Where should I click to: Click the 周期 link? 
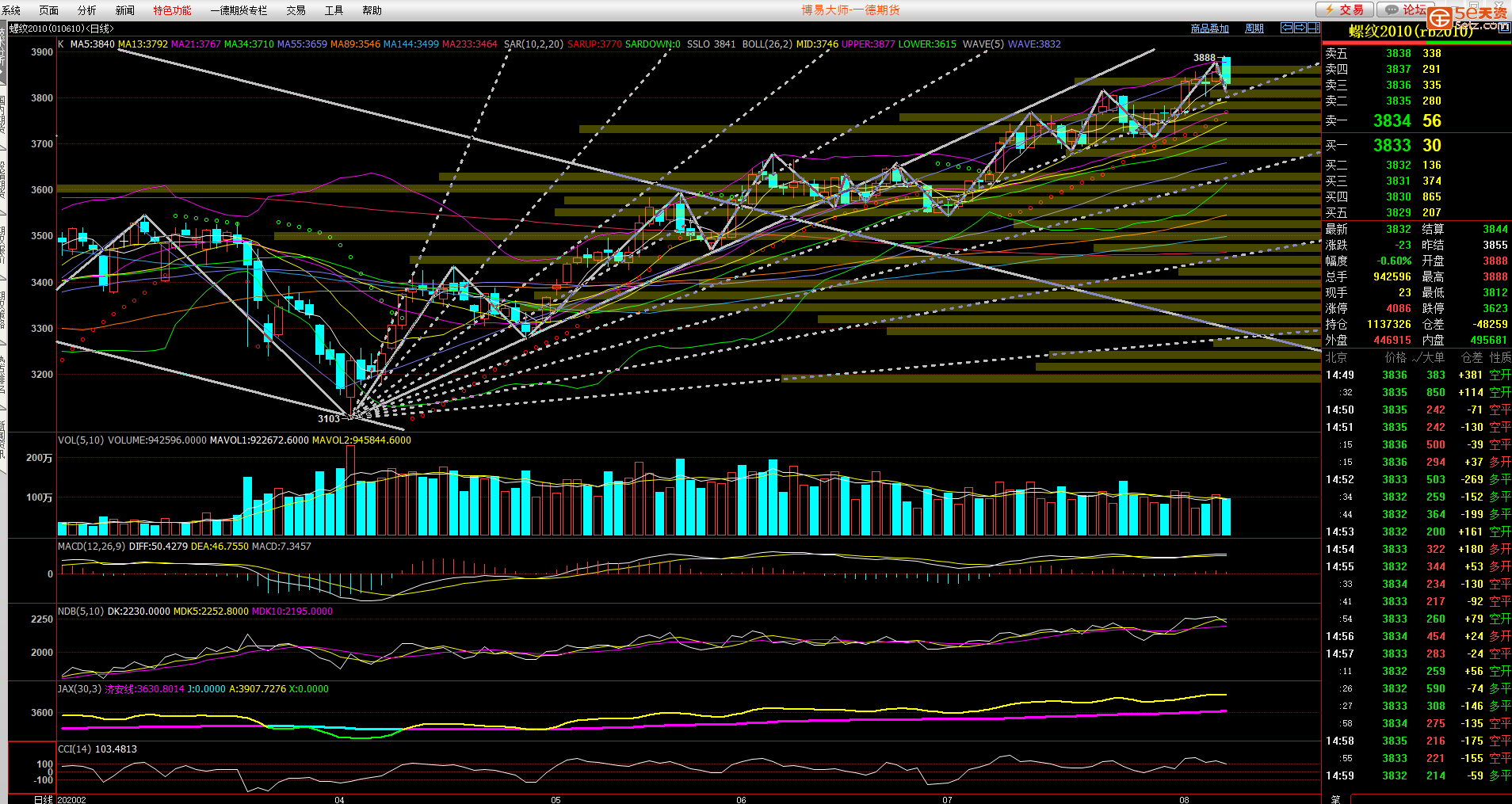click(x=1254, y=29)
